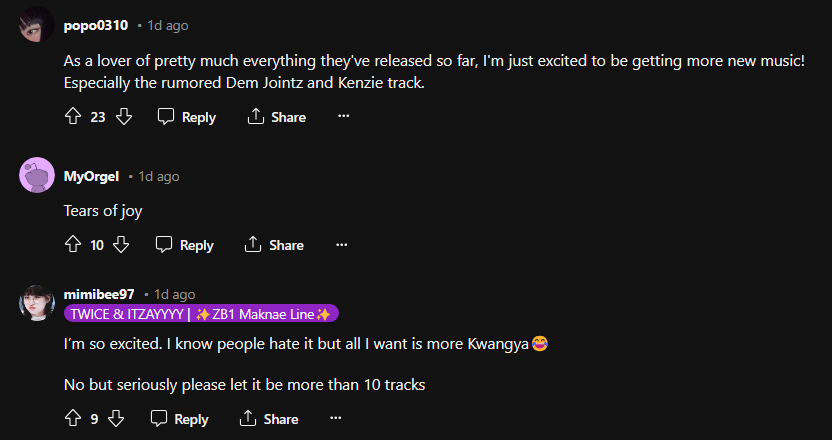The width and height of the screenshot is (832, 440).
Task: Reply to popo0310's comment
Action: [x=187, y=117]
